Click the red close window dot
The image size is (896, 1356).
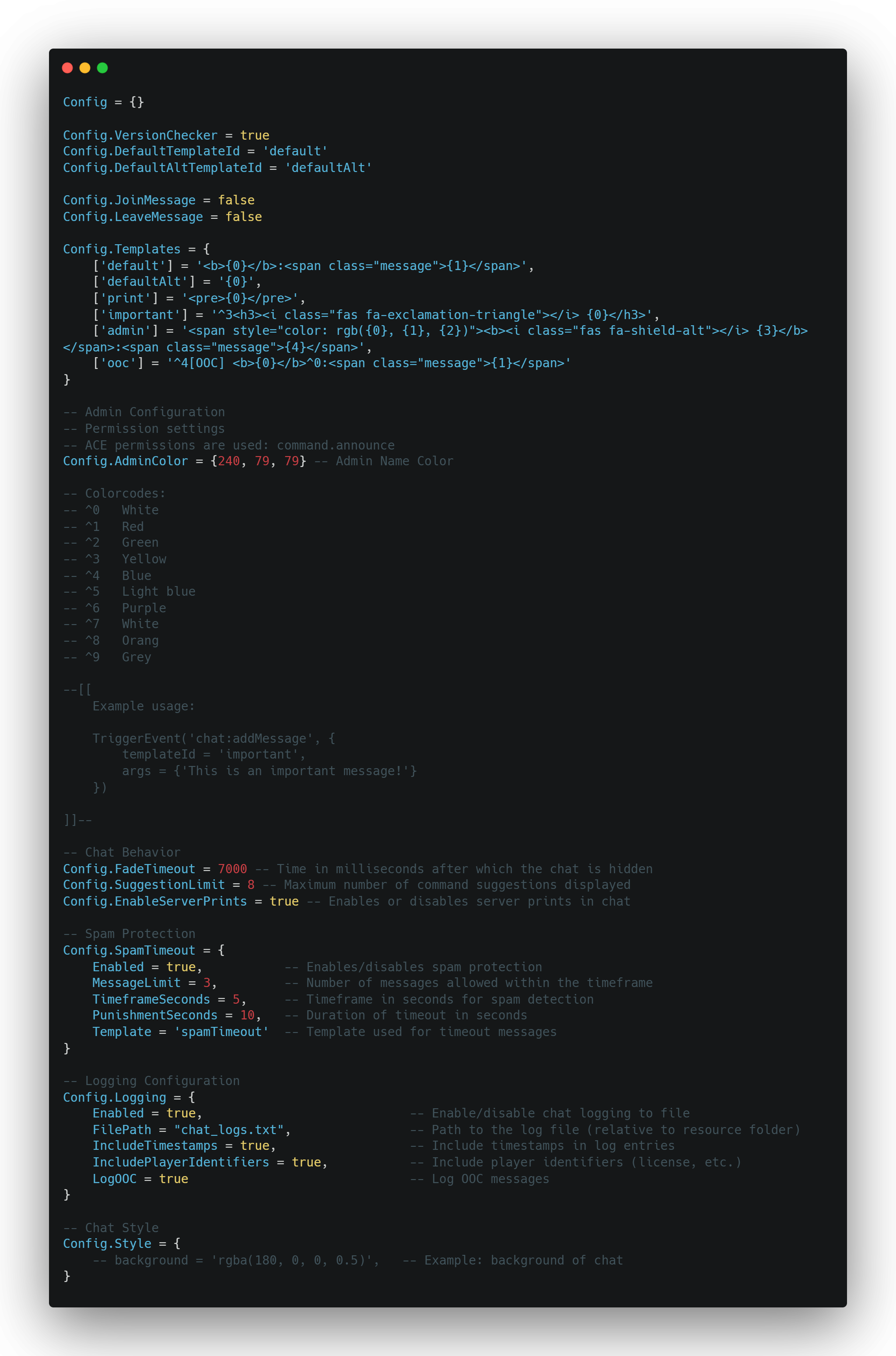(x=67, y=68)
